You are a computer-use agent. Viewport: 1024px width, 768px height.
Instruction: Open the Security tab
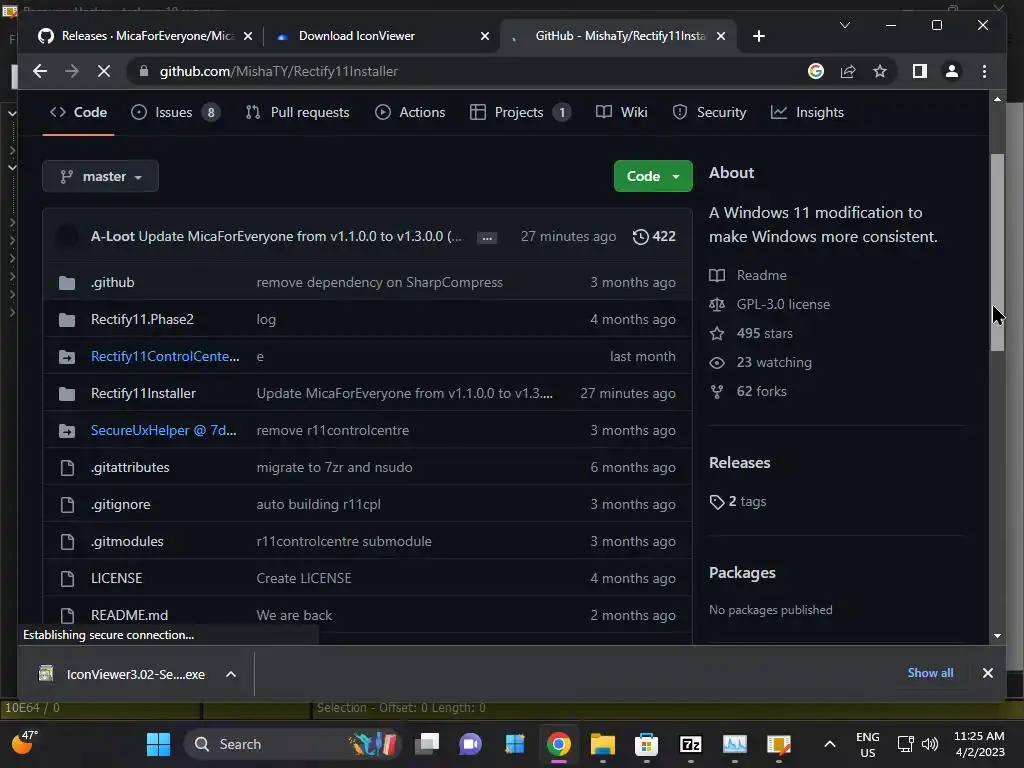(709, 112)
